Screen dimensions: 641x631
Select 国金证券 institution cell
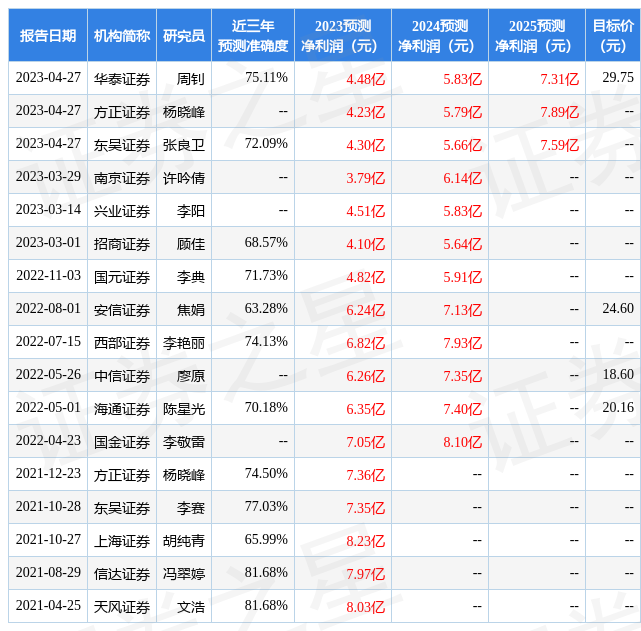[122, 441]
